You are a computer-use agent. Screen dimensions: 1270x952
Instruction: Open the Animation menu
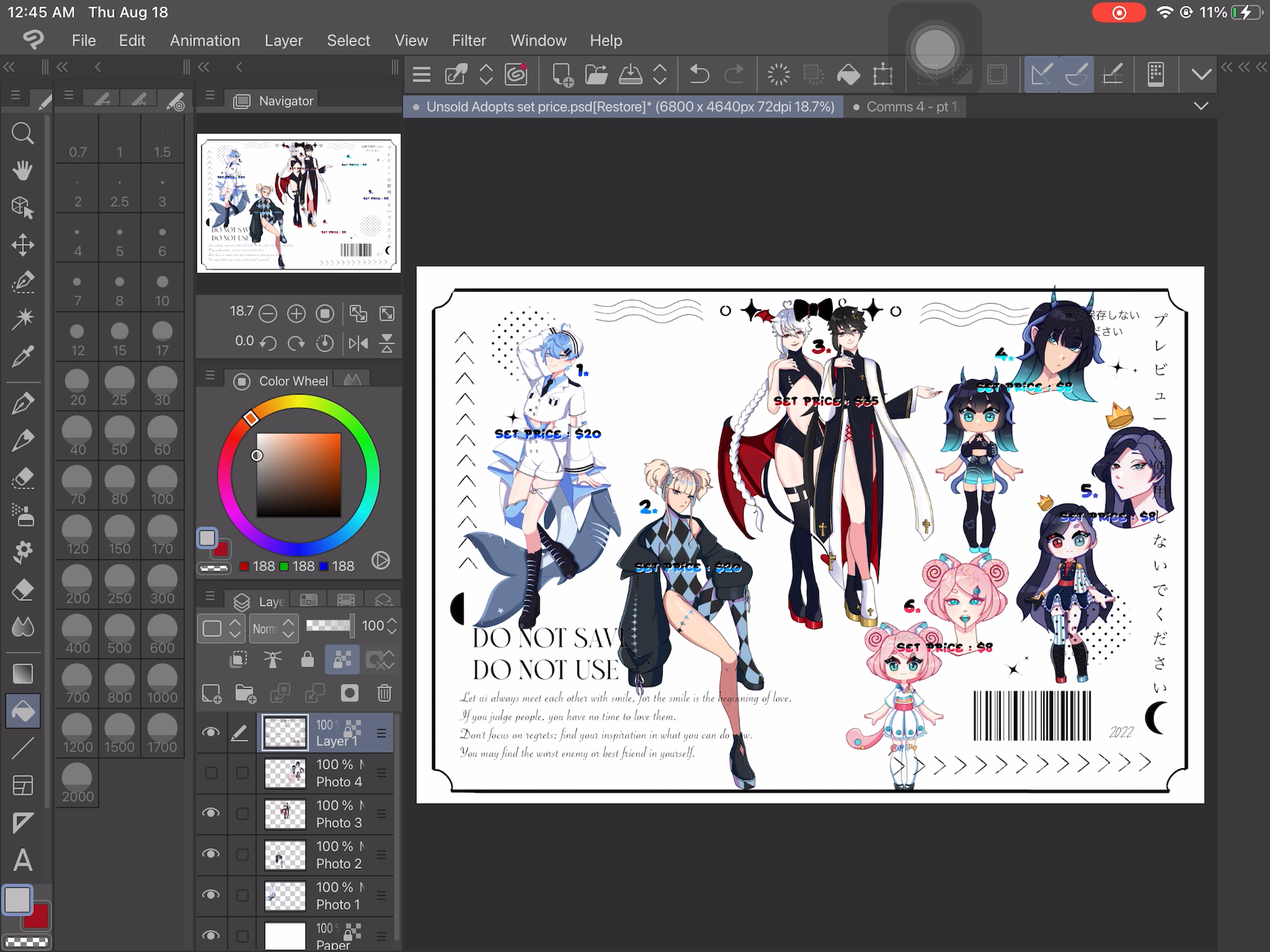click(x=204, y=40)
